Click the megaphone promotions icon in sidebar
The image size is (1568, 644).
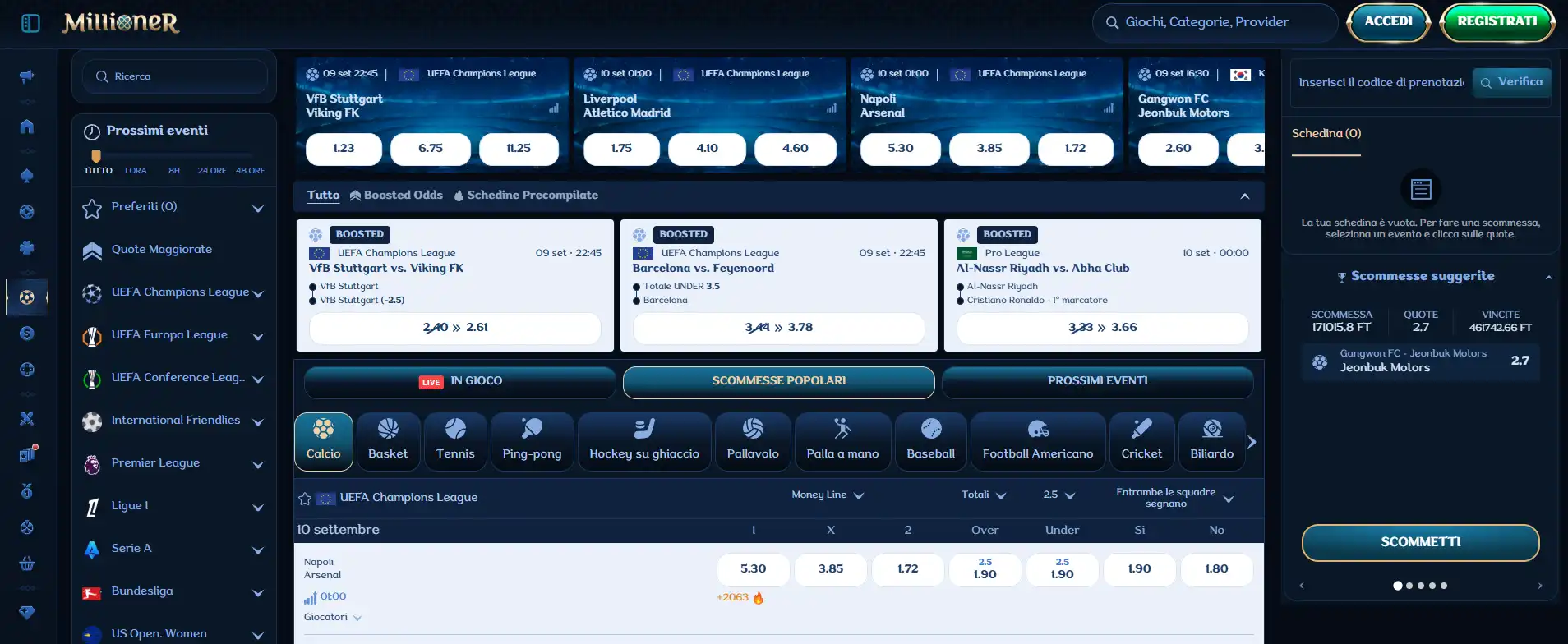coord(27,76)
